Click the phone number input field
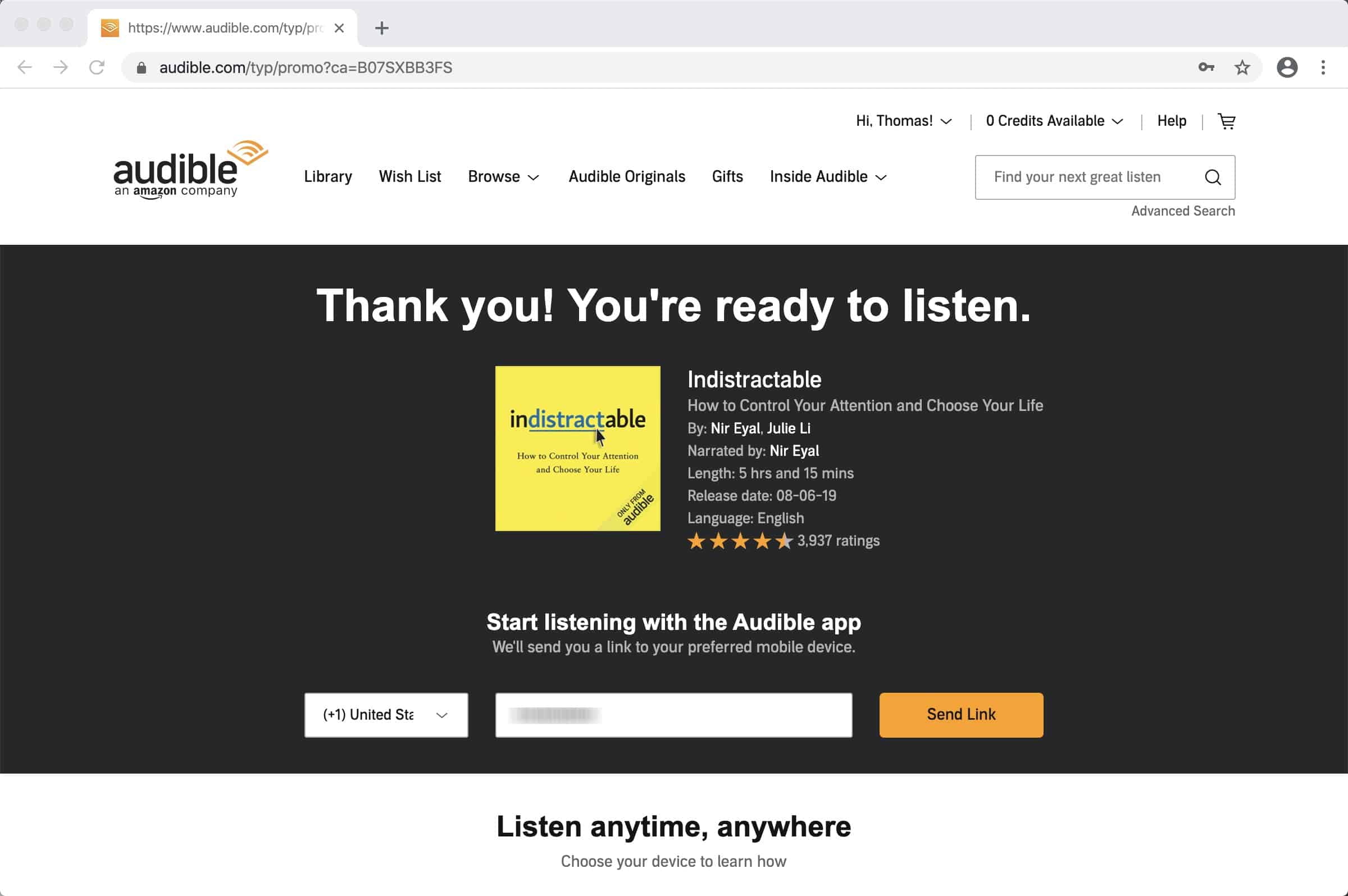Image resolution: width=1348 pixels, height=896 pixels. coord(673,715)
